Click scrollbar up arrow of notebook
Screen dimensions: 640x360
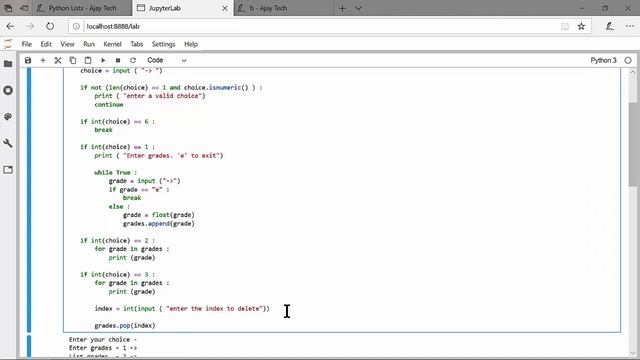click(x=633, y=72)
